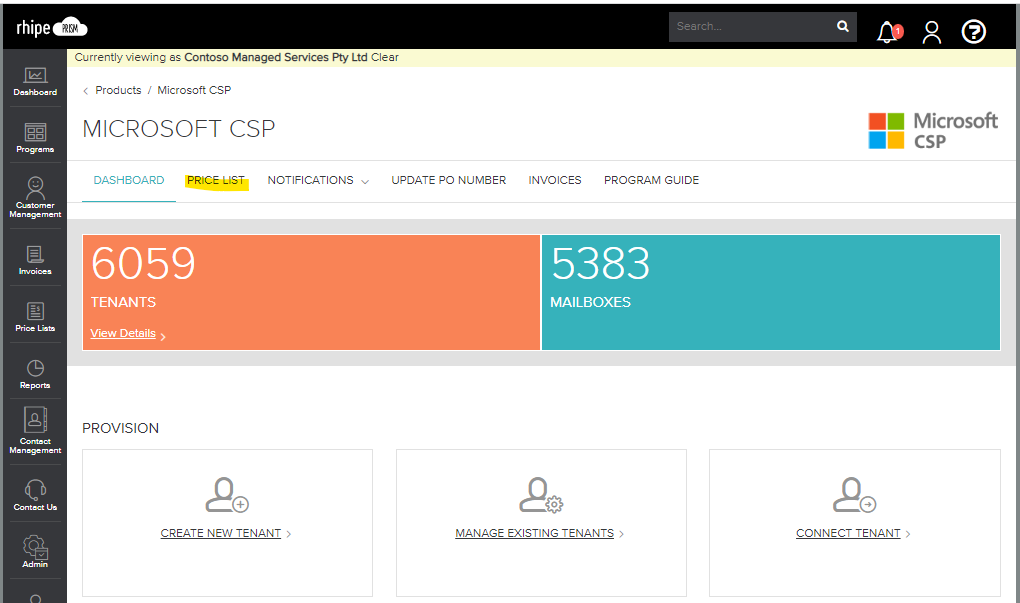Click Contoso Managed Services Pty Ltd text
This screenshot has height=603, width=1020.
coord(276,57)
